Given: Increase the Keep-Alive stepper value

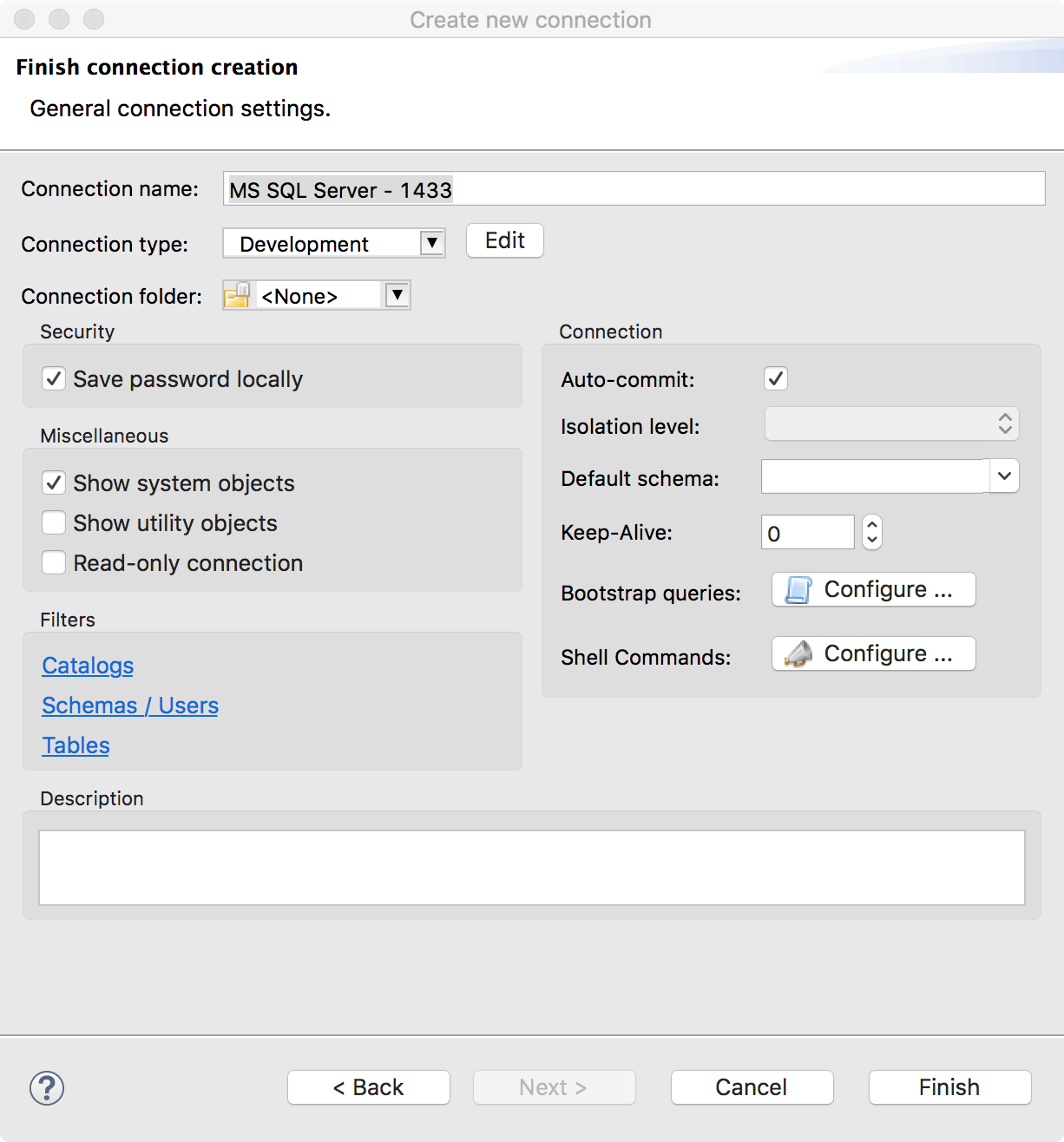Looking at the screenshot, I should pyautogui.click(x=872, y=523).
